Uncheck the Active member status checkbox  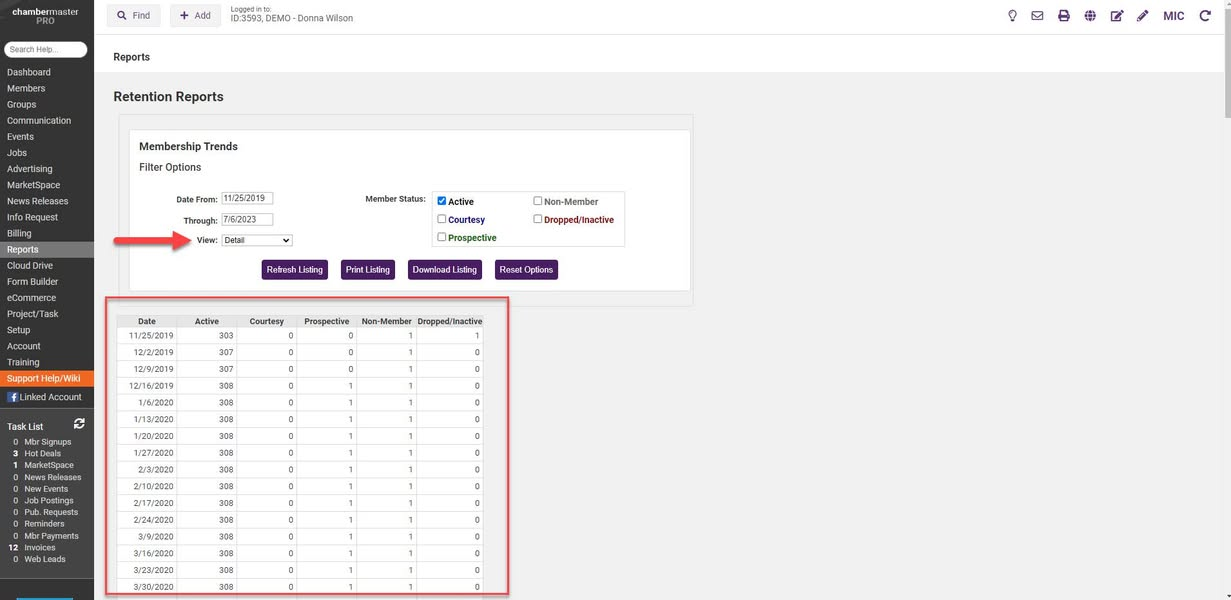442,201
